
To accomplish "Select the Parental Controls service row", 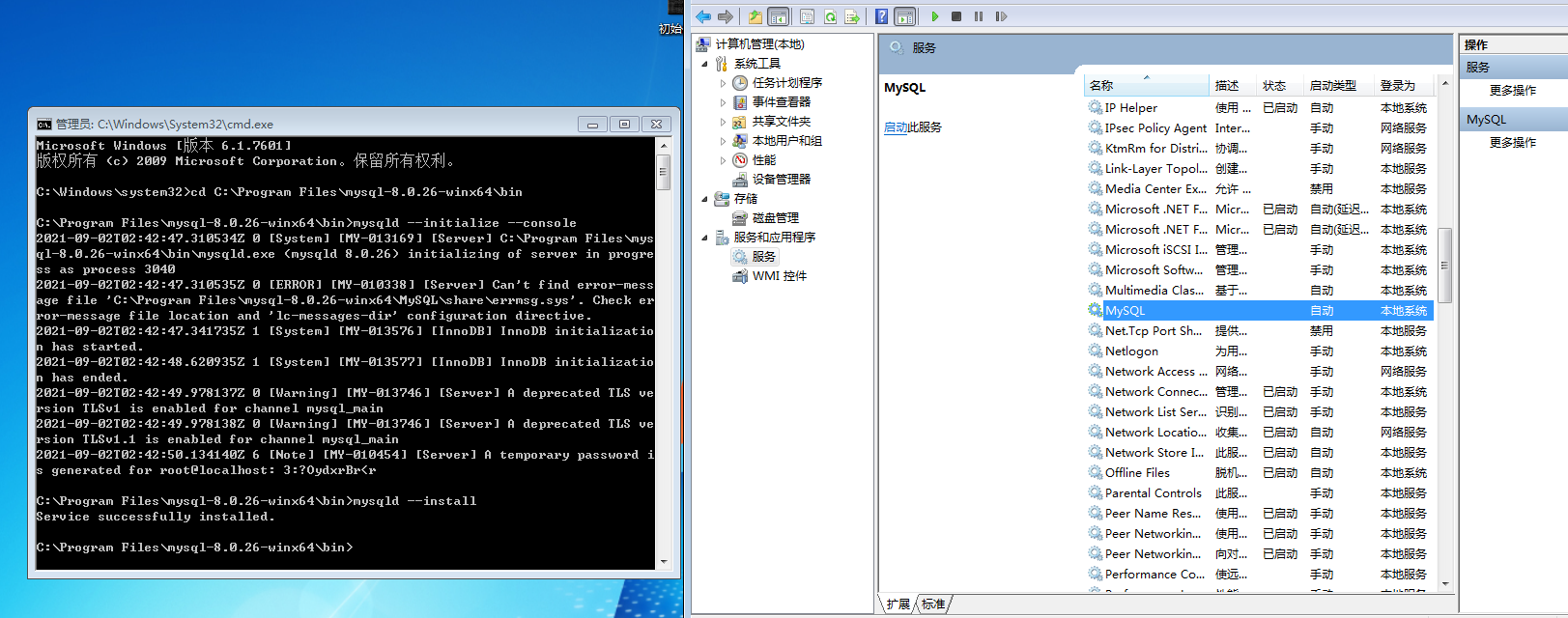I will pos(1260,493).
